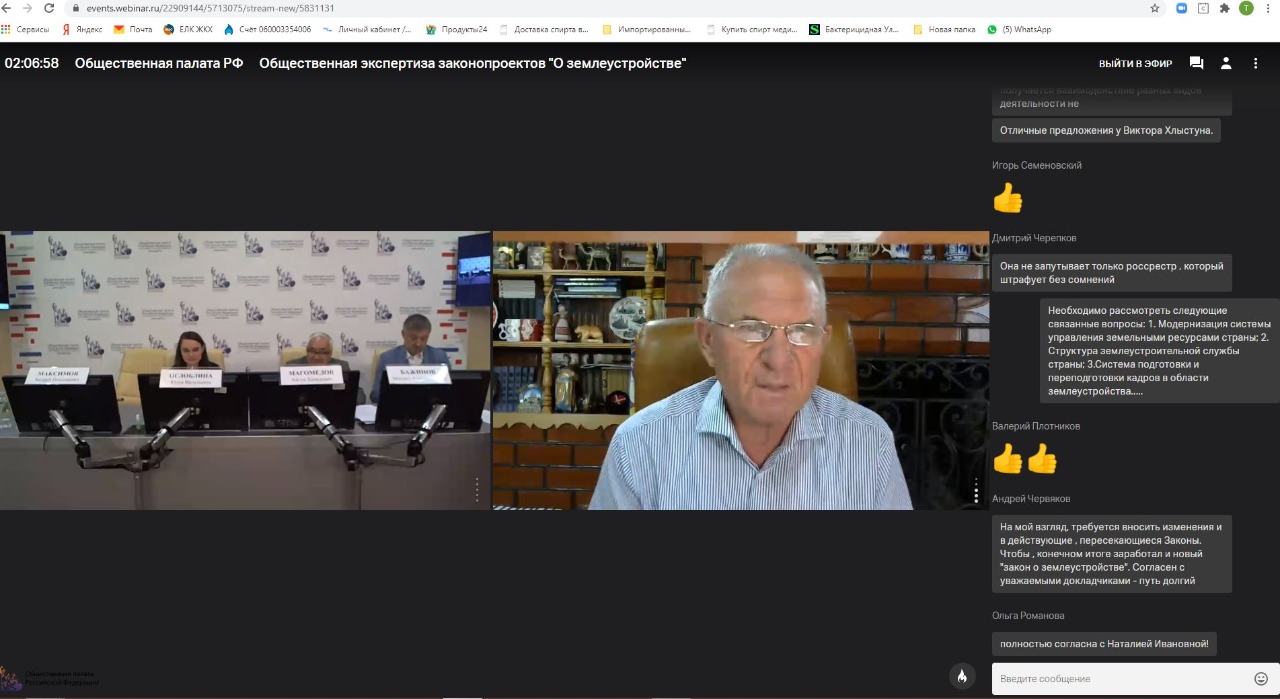Screen dimensions: 1280x699
Task: Click the ВЫЙТИ В ЭФИР button
Action: 1136,63
